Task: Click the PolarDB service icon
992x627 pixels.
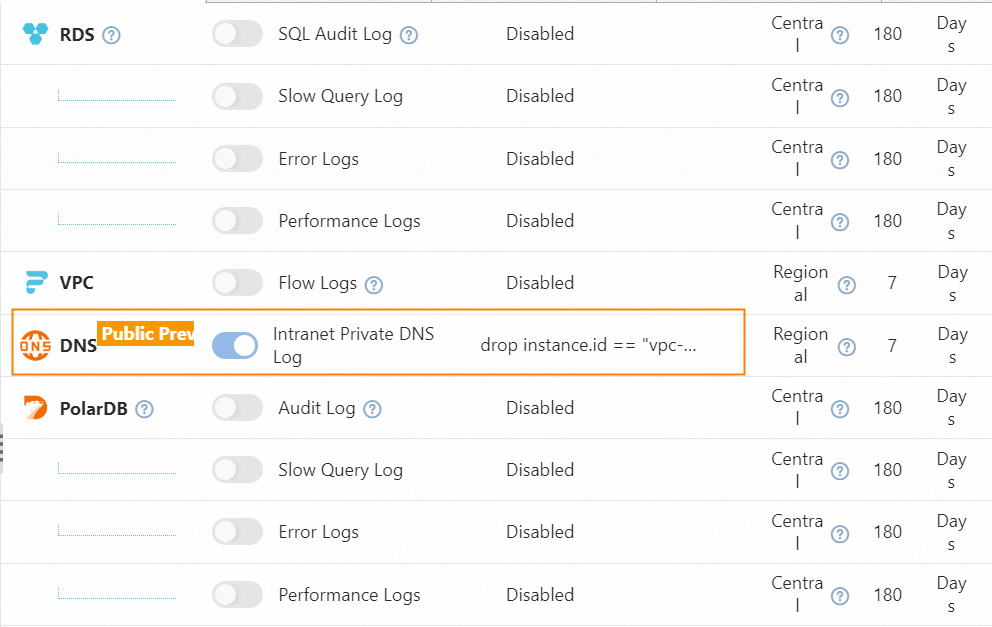Action: pos(36,408)
